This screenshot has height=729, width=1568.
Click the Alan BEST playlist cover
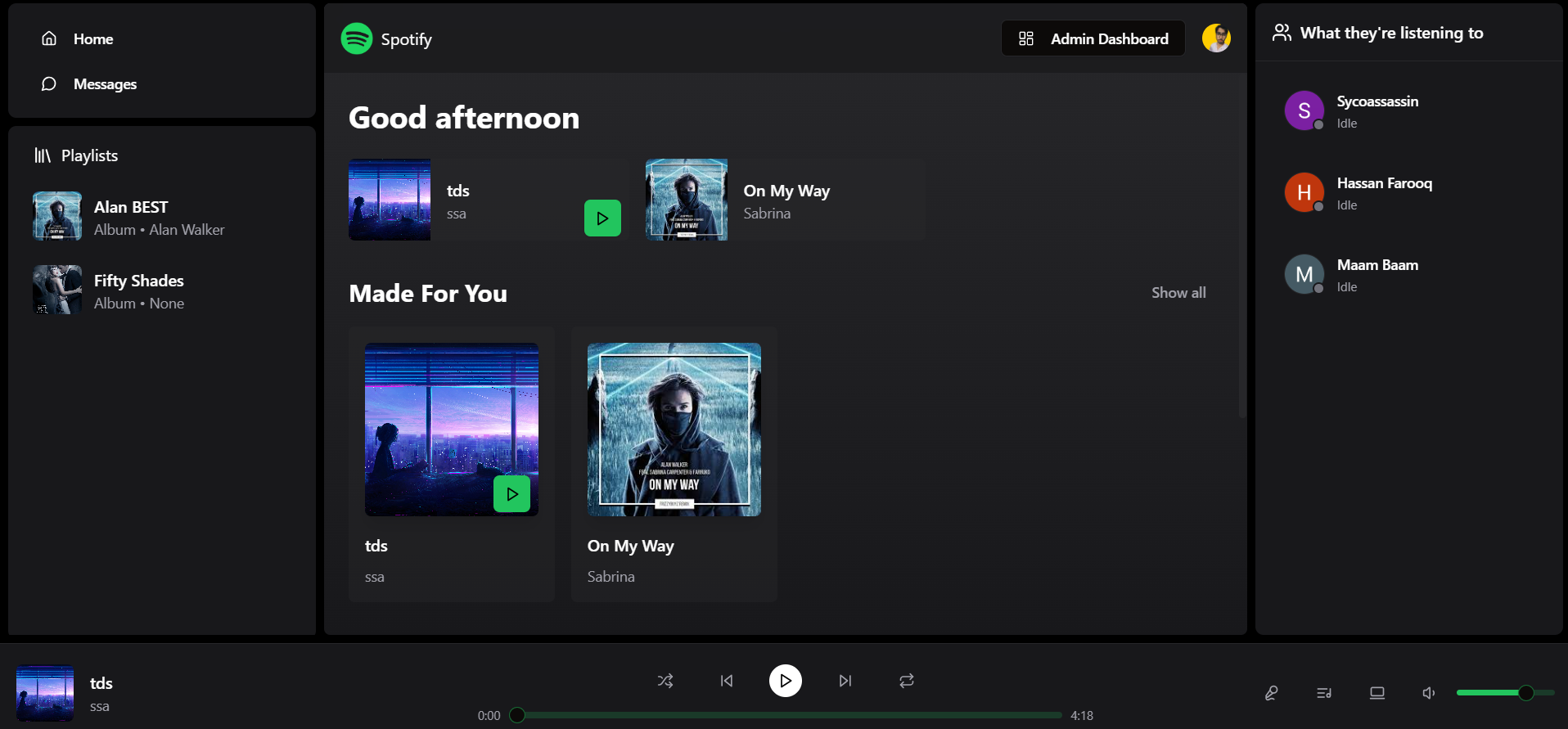coord(57,216)
